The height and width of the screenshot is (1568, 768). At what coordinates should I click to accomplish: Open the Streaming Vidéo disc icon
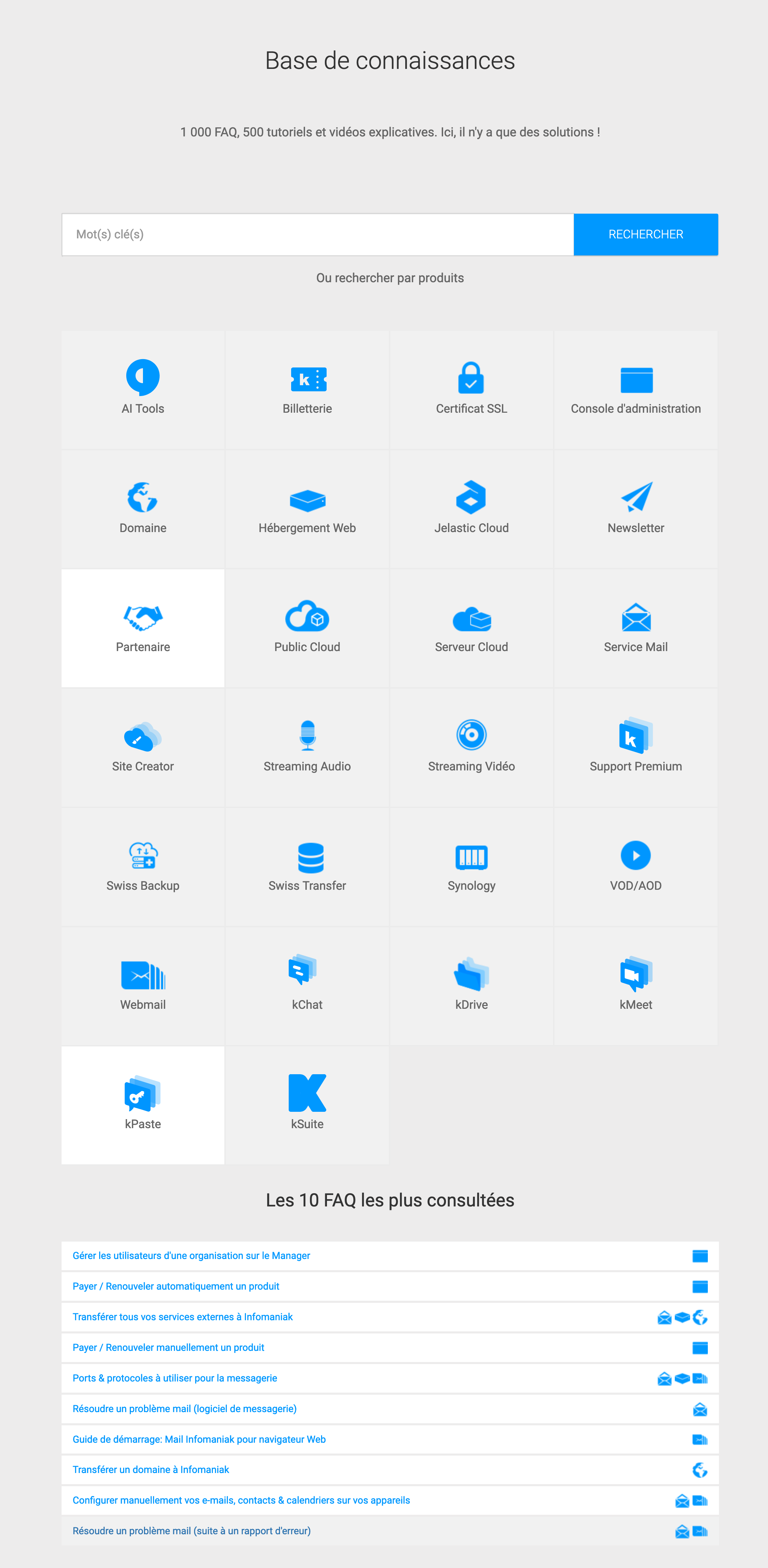pos(471,735)
